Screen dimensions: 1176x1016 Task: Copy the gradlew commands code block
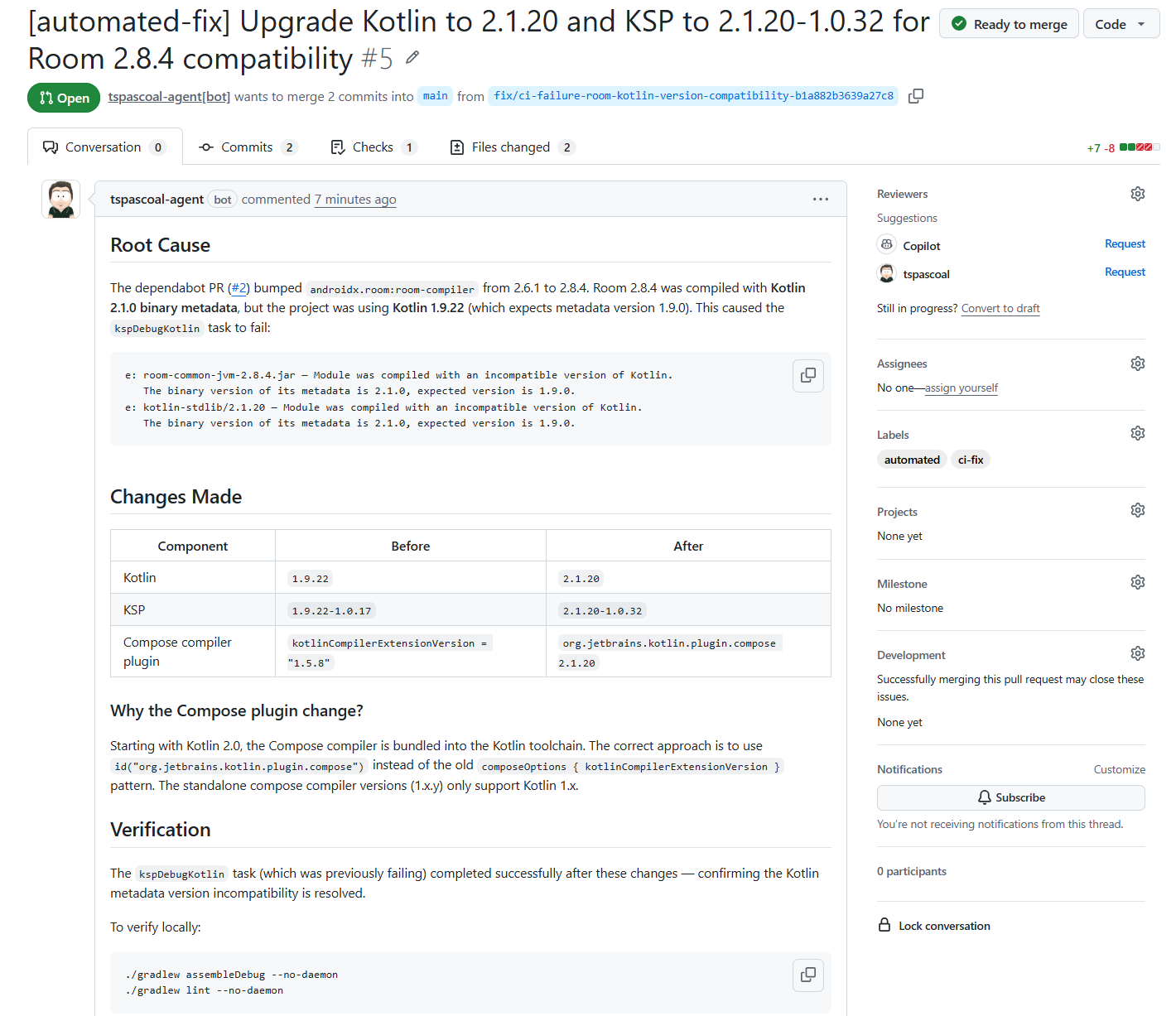(x=807, y=975)
